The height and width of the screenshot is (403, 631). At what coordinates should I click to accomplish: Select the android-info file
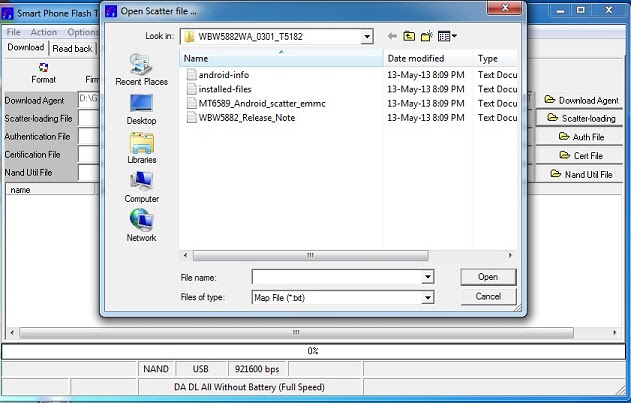(224, 75)
